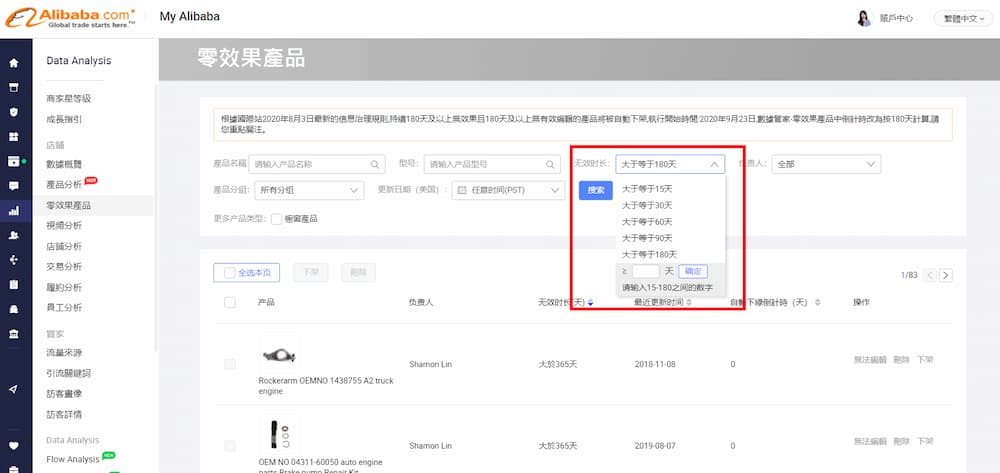
Task: Click the user avatar picture in header
Action: (864, 18)
